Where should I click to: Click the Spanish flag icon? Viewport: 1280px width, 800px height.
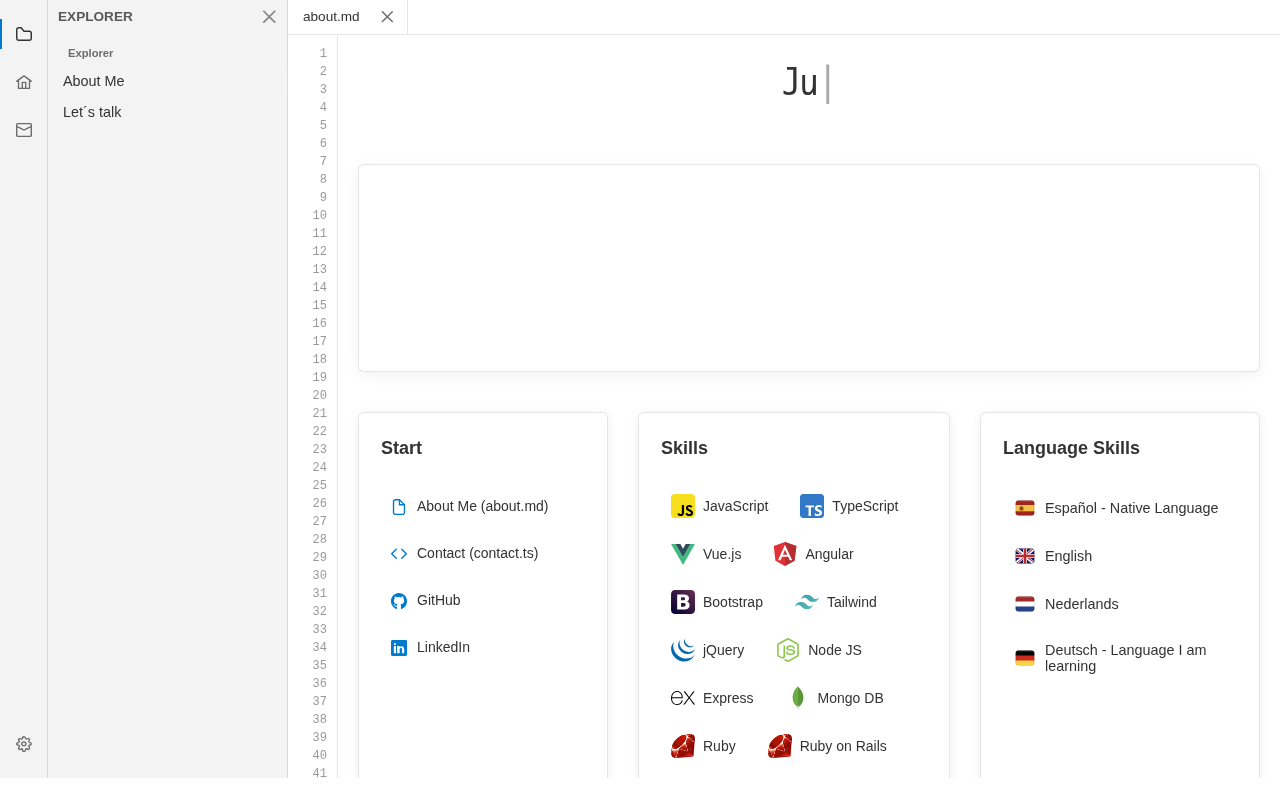pos(1025,508)
